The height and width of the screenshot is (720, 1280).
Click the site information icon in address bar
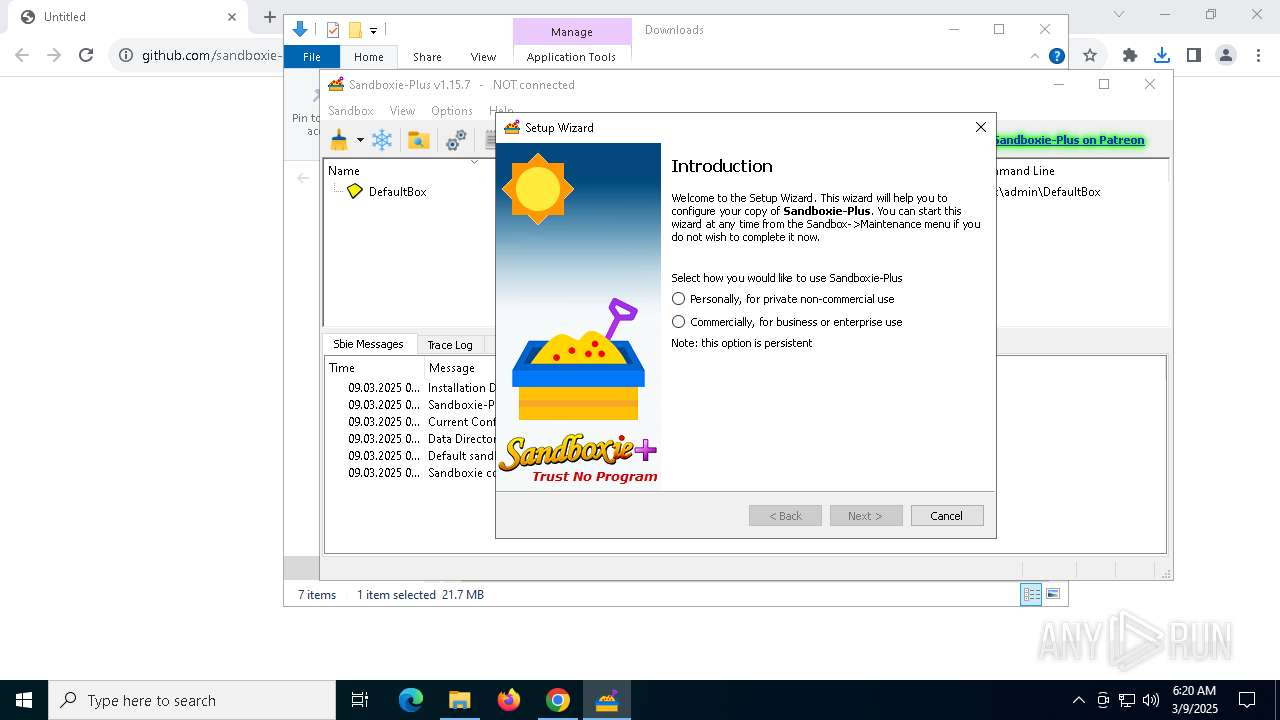[126, 55]
